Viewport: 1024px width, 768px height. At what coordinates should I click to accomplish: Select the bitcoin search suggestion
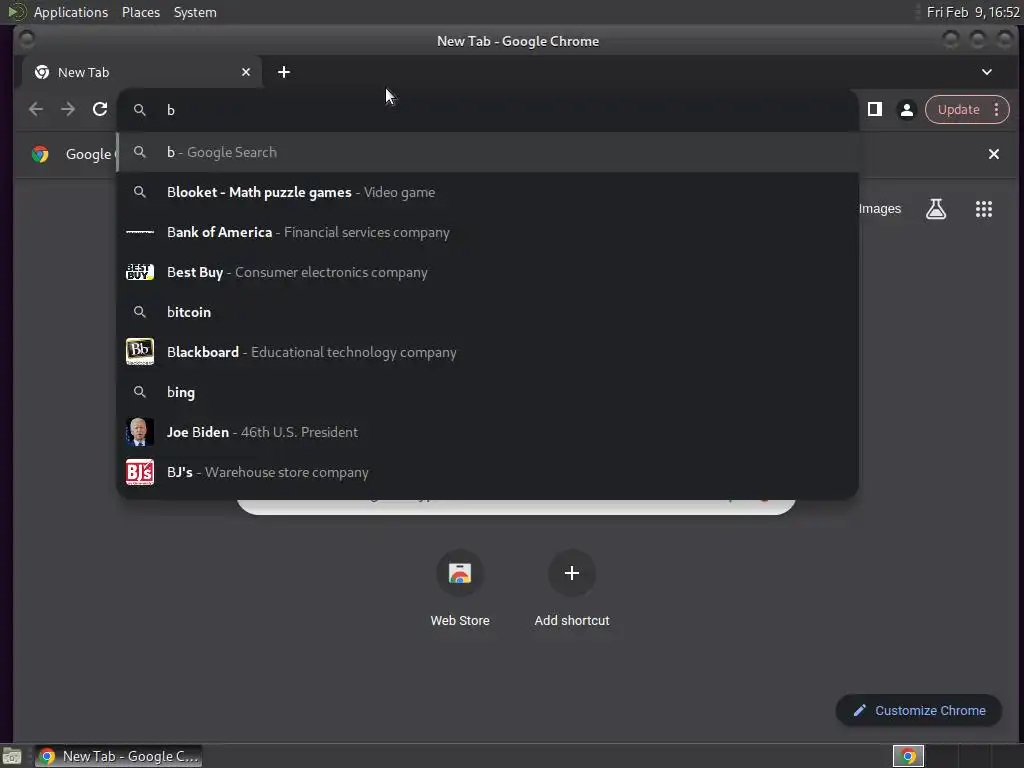point(487,312)
